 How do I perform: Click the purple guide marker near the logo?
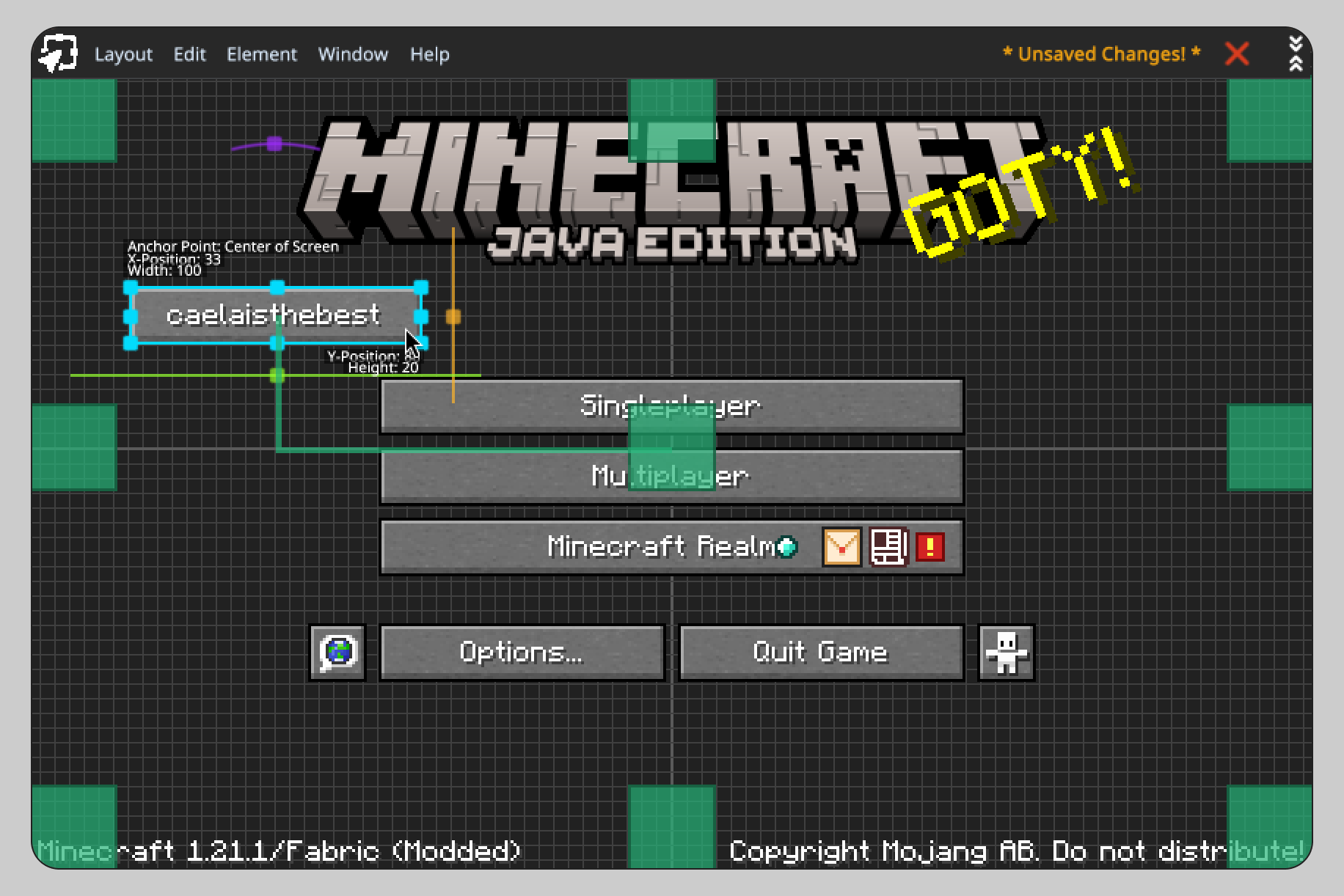[274, 144]
